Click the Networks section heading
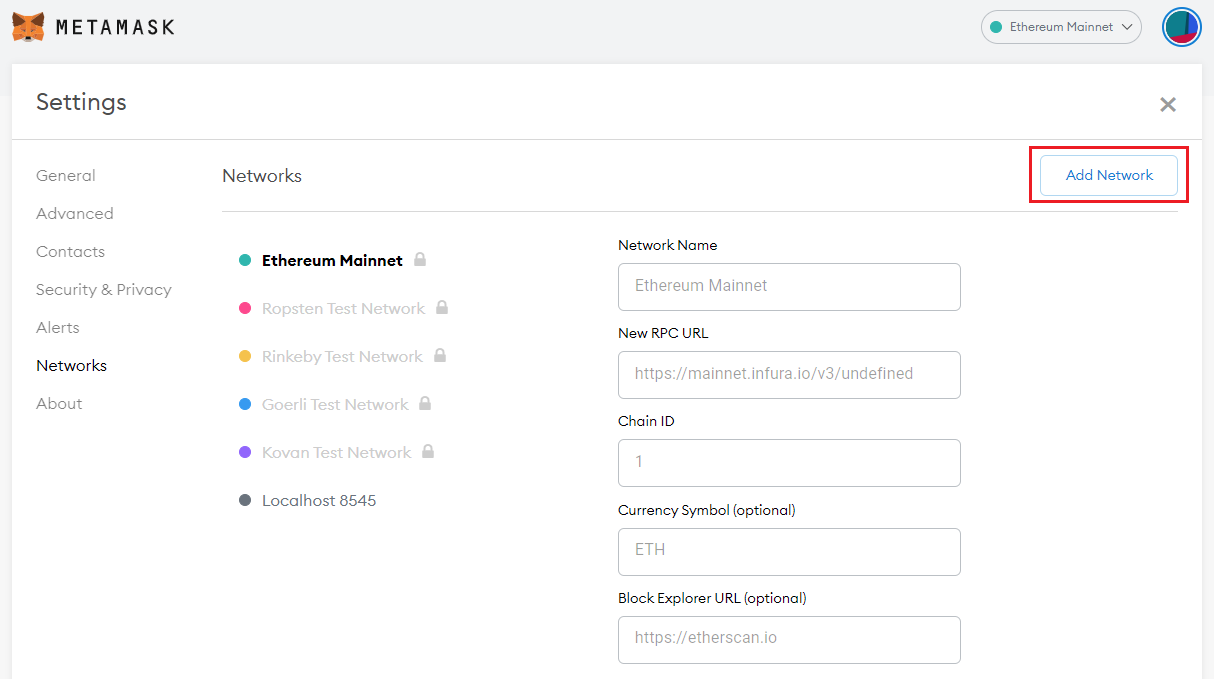The height and width of the screenshot is (679, 1214). pos(262,176)
